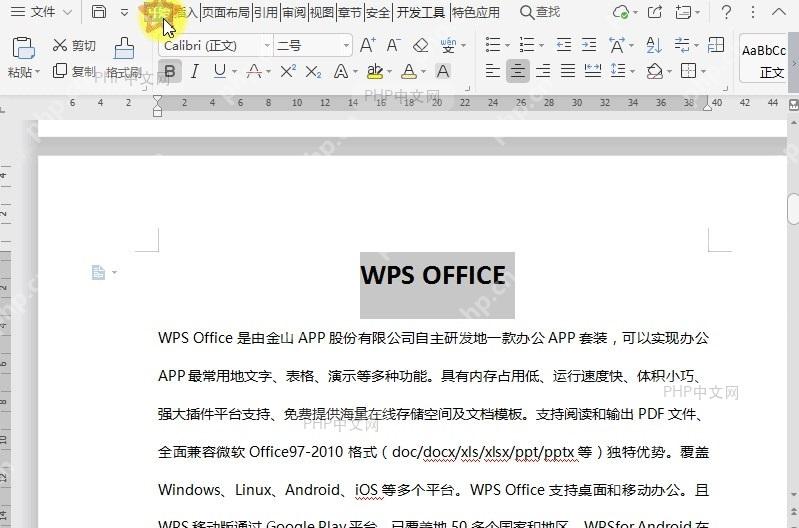The width and height of the screenshot is (799, 528).
Task: Click the character shading A icon
Action: click(x=443, y=71)
